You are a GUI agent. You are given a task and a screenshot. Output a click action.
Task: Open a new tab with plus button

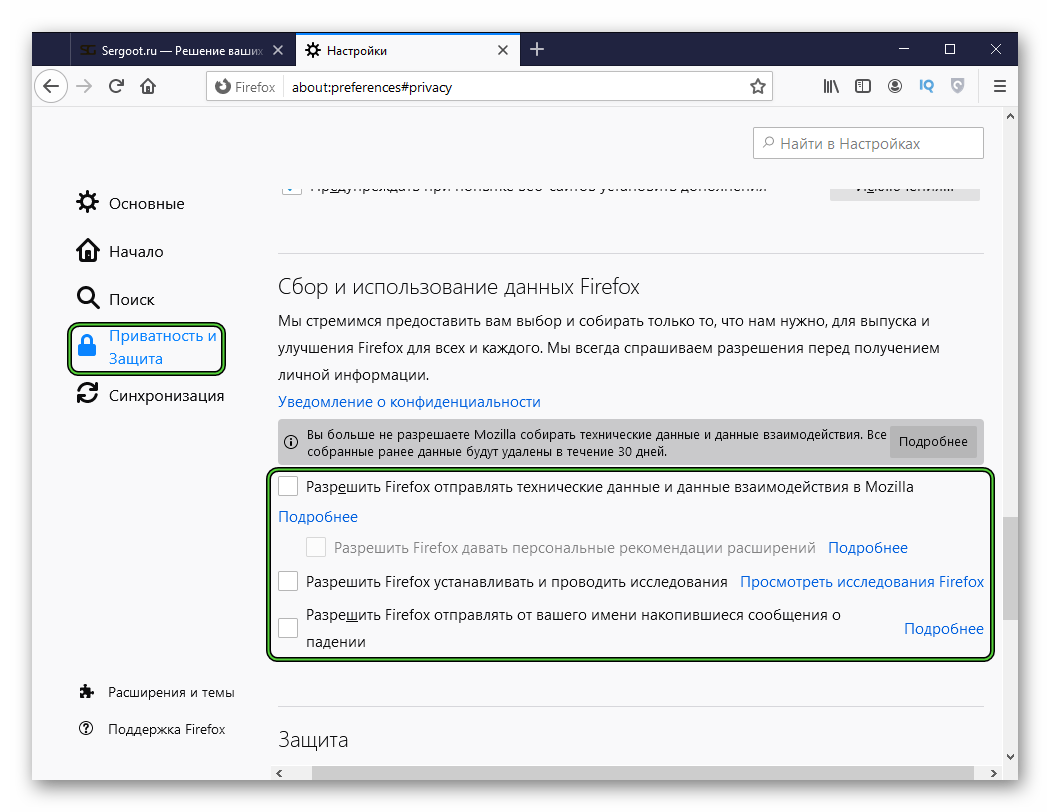click(x=536, y=50)
